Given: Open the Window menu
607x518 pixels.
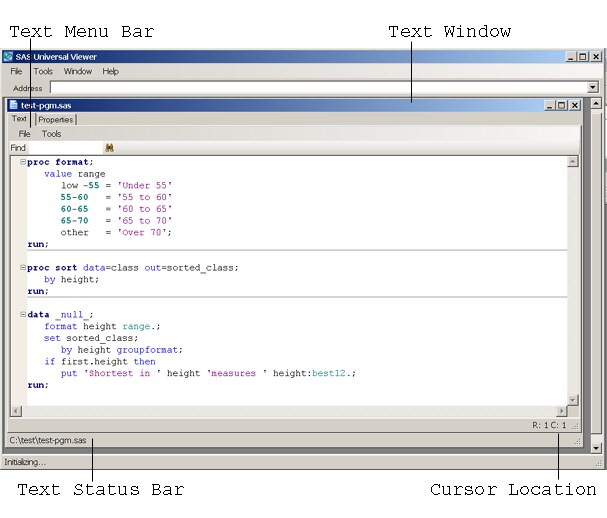Looking at the screenshot, I should pyautogui.click(x=78, y=71).
